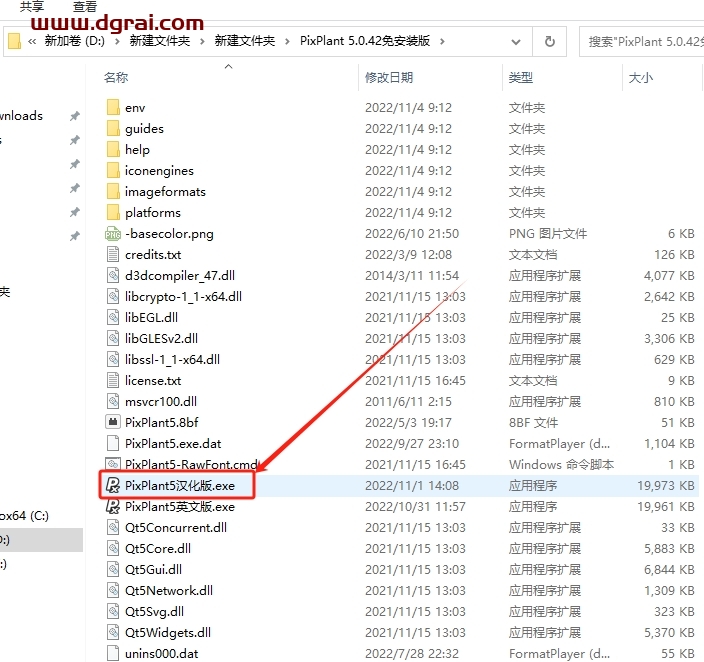
Task: Select the Qt5Gui.dll file icon
Action: click(113, 569)
